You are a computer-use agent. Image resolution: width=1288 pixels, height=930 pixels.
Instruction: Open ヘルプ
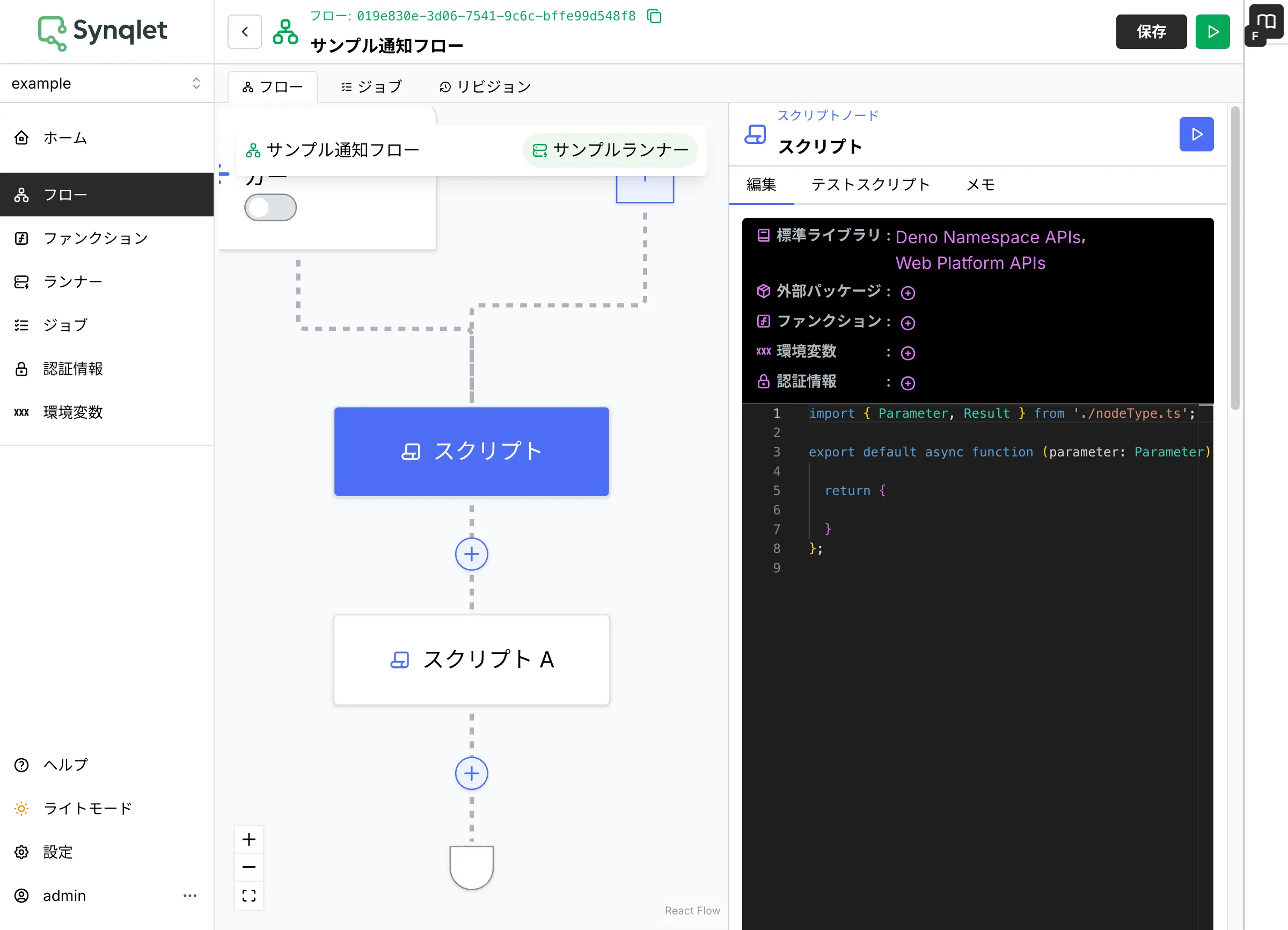(107, 765)
